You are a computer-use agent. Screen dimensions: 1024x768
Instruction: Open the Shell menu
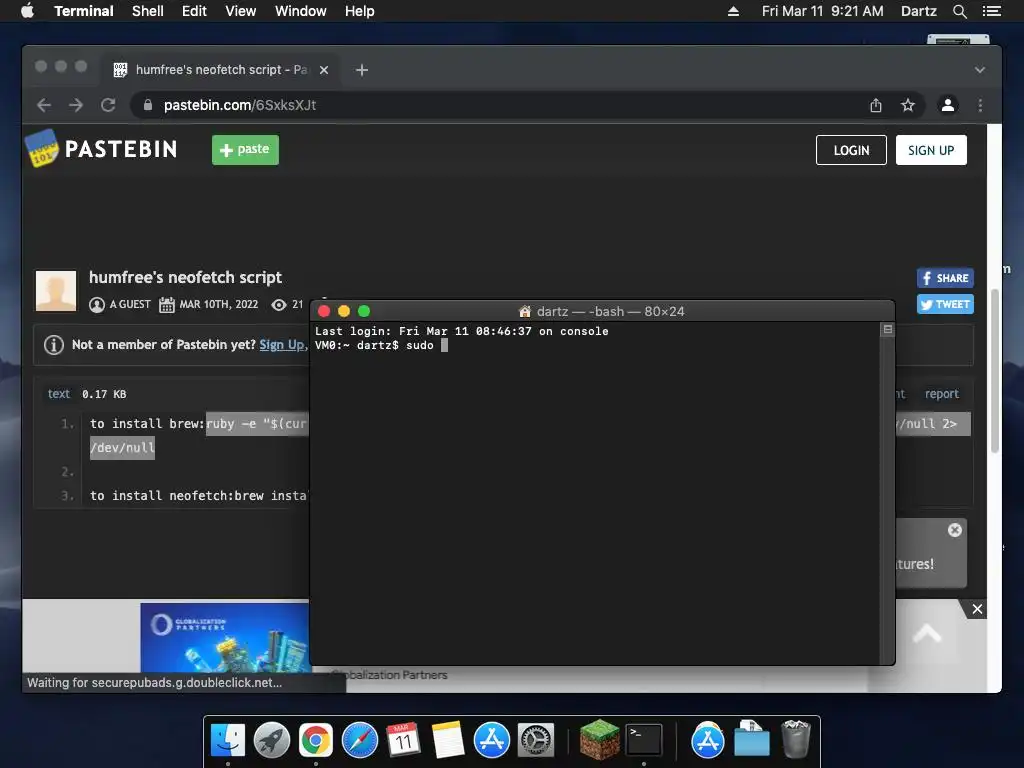[x=148, y=11]
